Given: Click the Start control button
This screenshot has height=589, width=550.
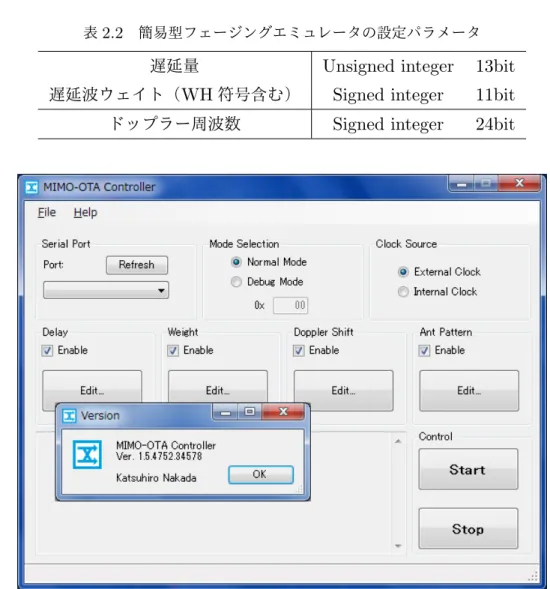Looking at the screenshot, I should tap(468, 469).
